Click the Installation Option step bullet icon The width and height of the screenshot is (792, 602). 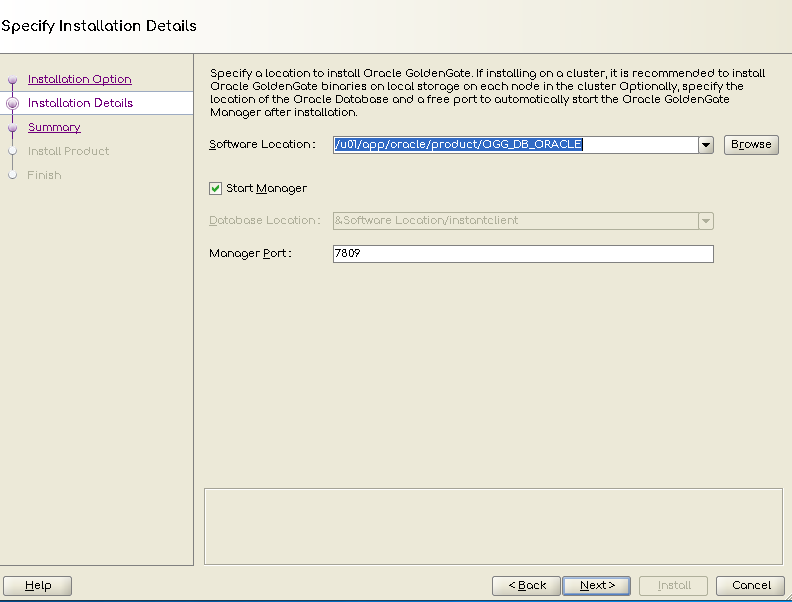tap(13, 80)
